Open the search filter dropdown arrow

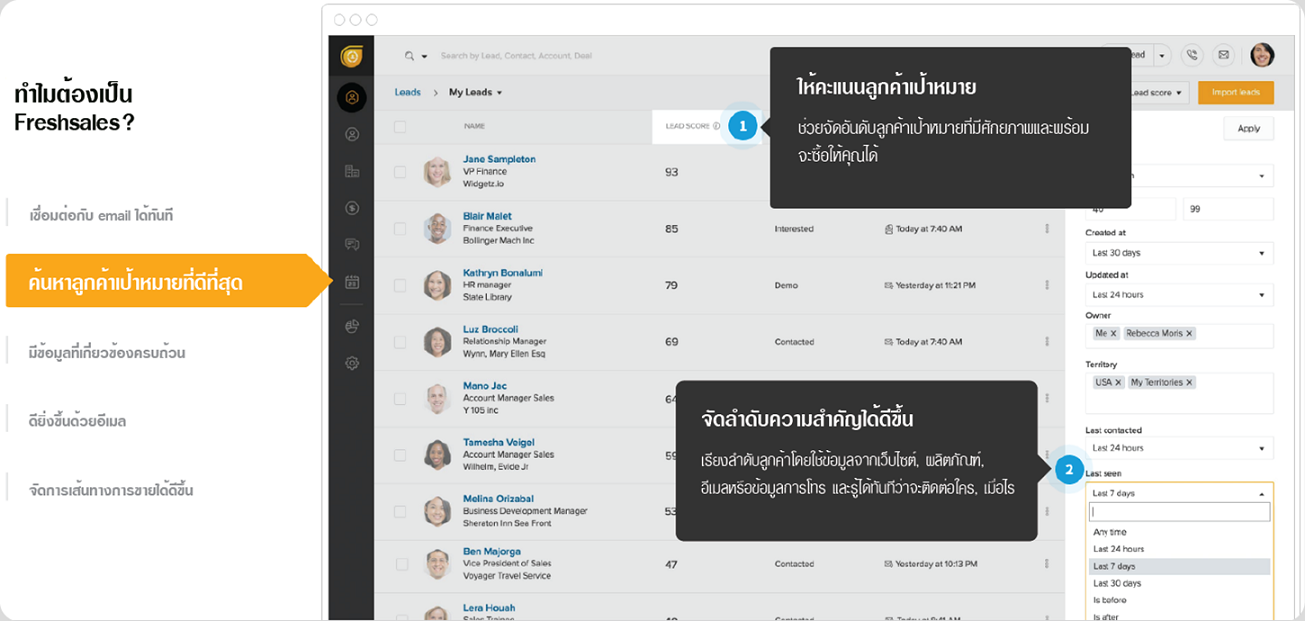click(x=425, y=57)
